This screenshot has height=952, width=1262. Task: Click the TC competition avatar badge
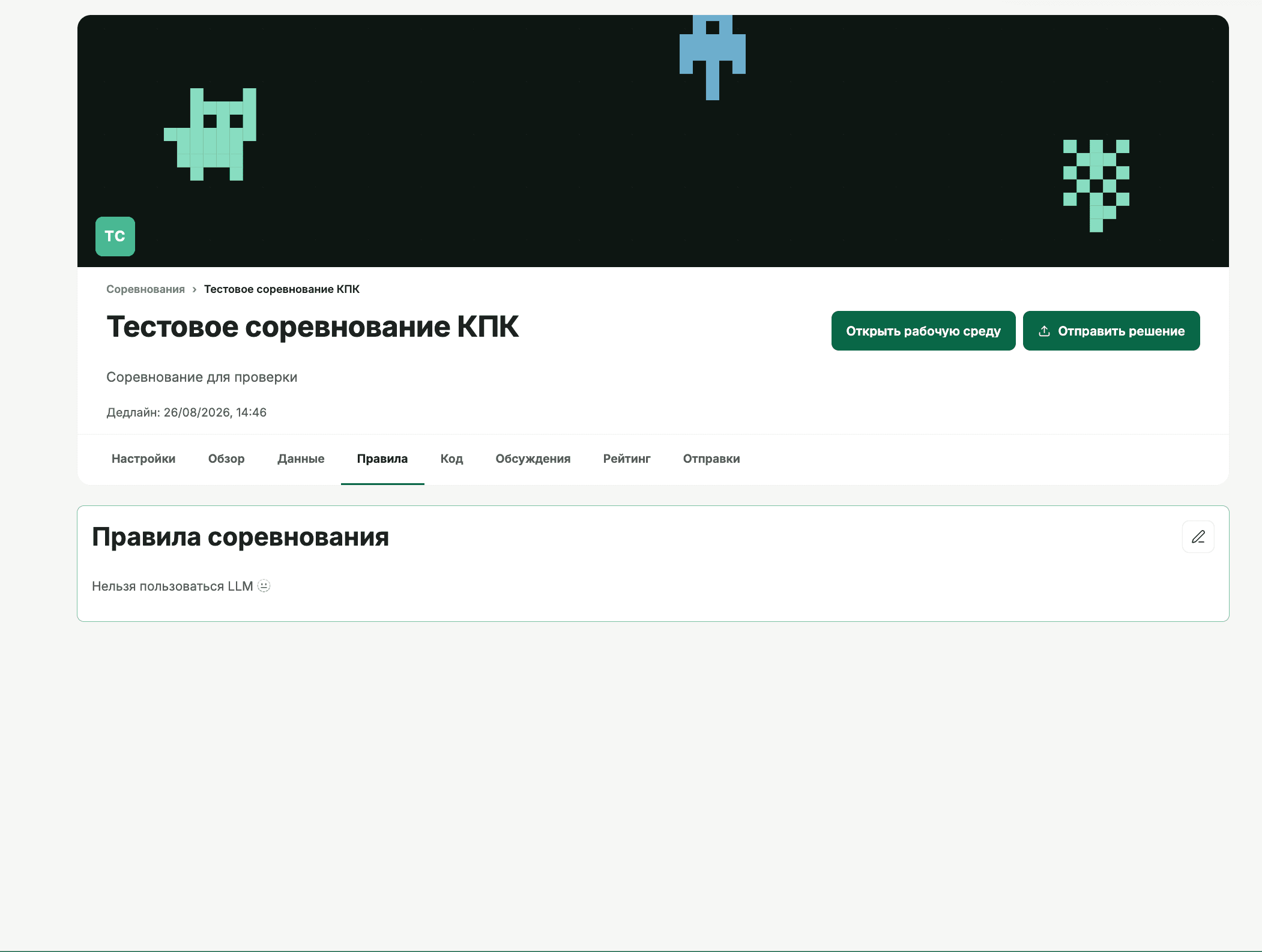coord(115,236)
